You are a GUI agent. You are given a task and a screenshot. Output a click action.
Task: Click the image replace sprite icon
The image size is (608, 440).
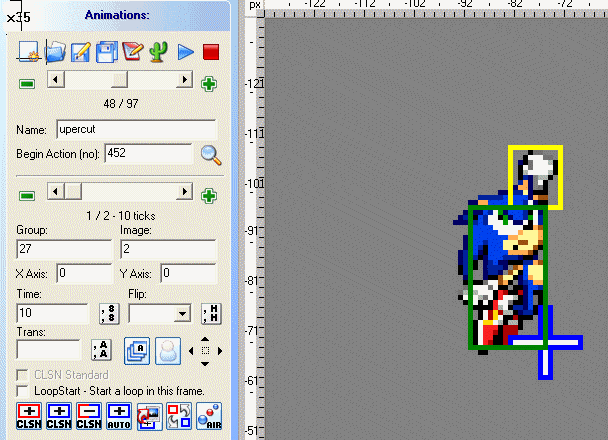tap(149, 416)
